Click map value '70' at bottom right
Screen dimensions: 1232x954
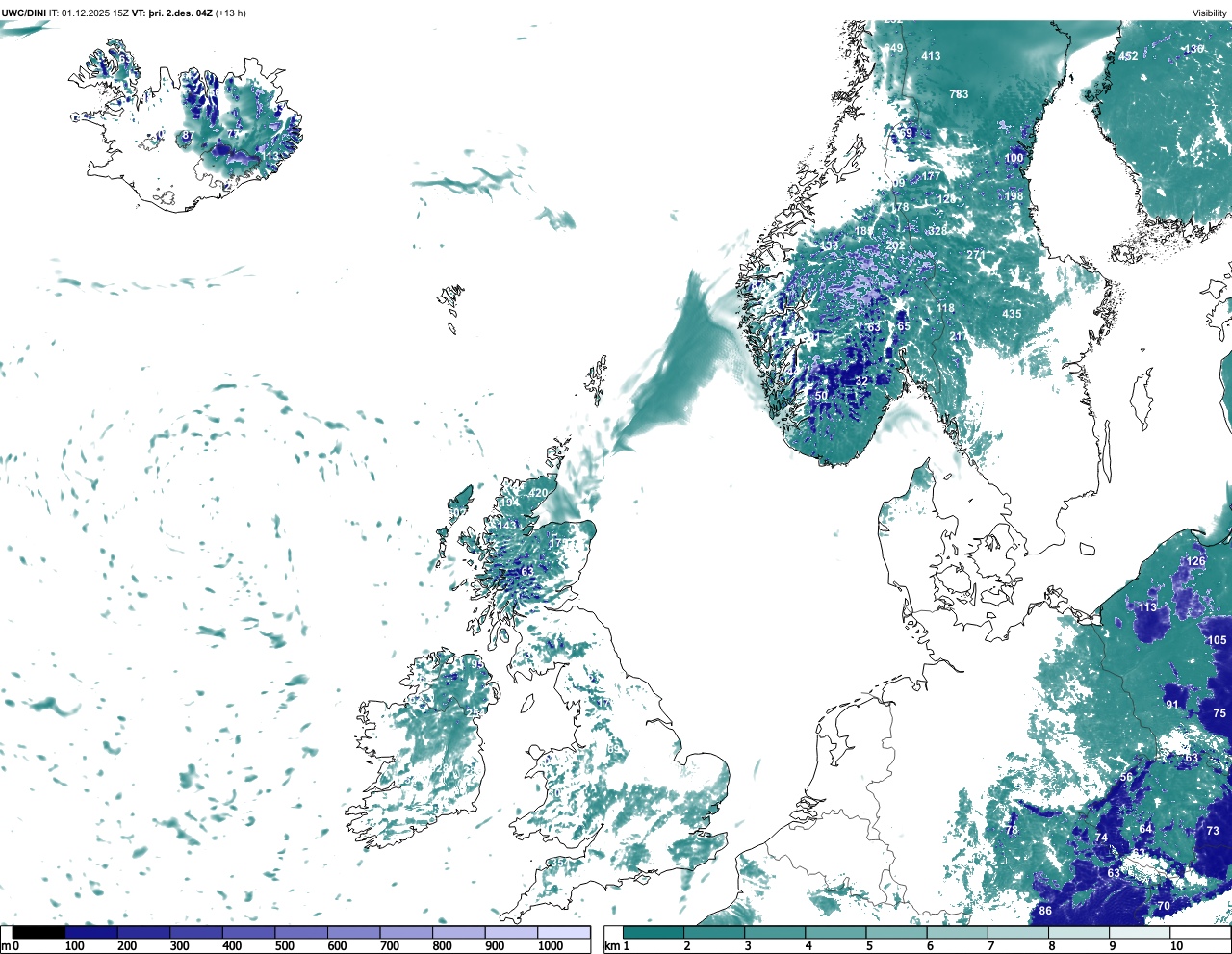1164,906
